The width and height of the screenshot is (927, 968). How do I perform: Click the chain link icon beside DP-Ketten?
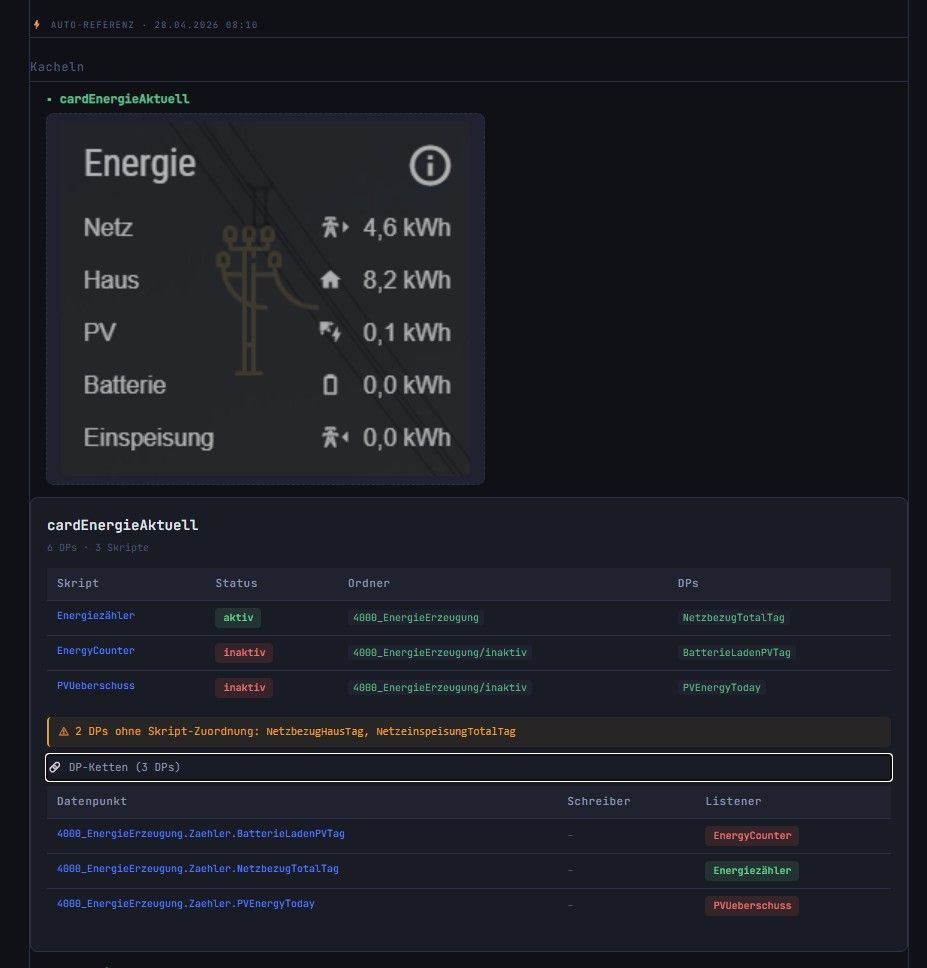[55, 767]
